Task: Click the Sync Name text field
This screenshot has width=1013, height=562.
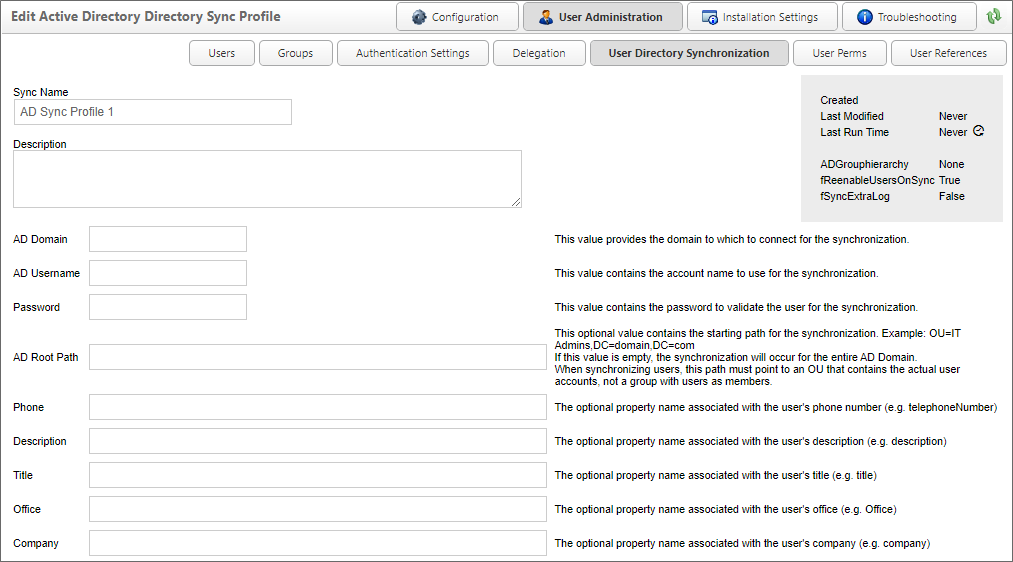Action: point(153,112)
